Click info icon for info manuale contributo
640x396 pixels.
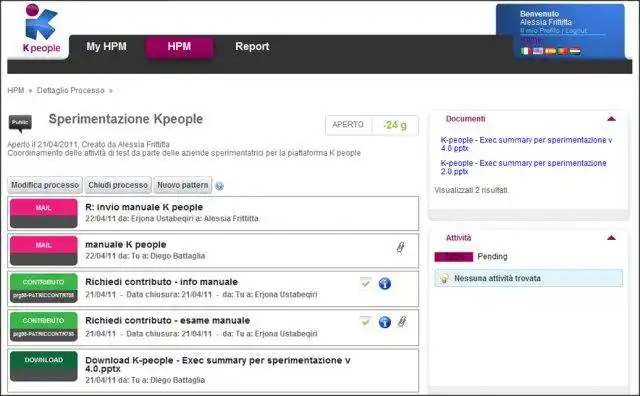[x=384, y=283]
